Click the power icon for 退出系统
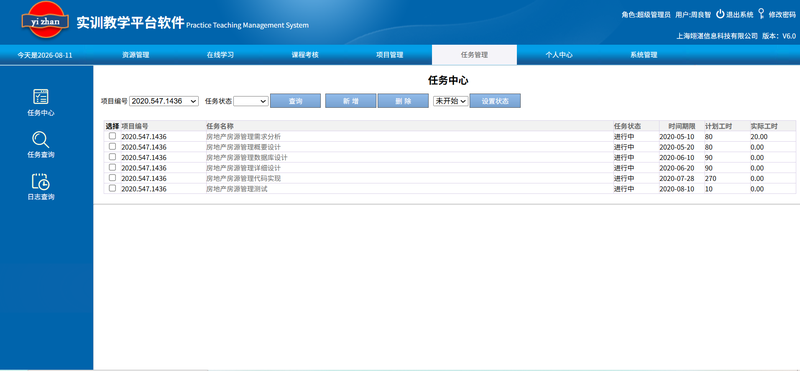The image size is (800, 371). 720,14
